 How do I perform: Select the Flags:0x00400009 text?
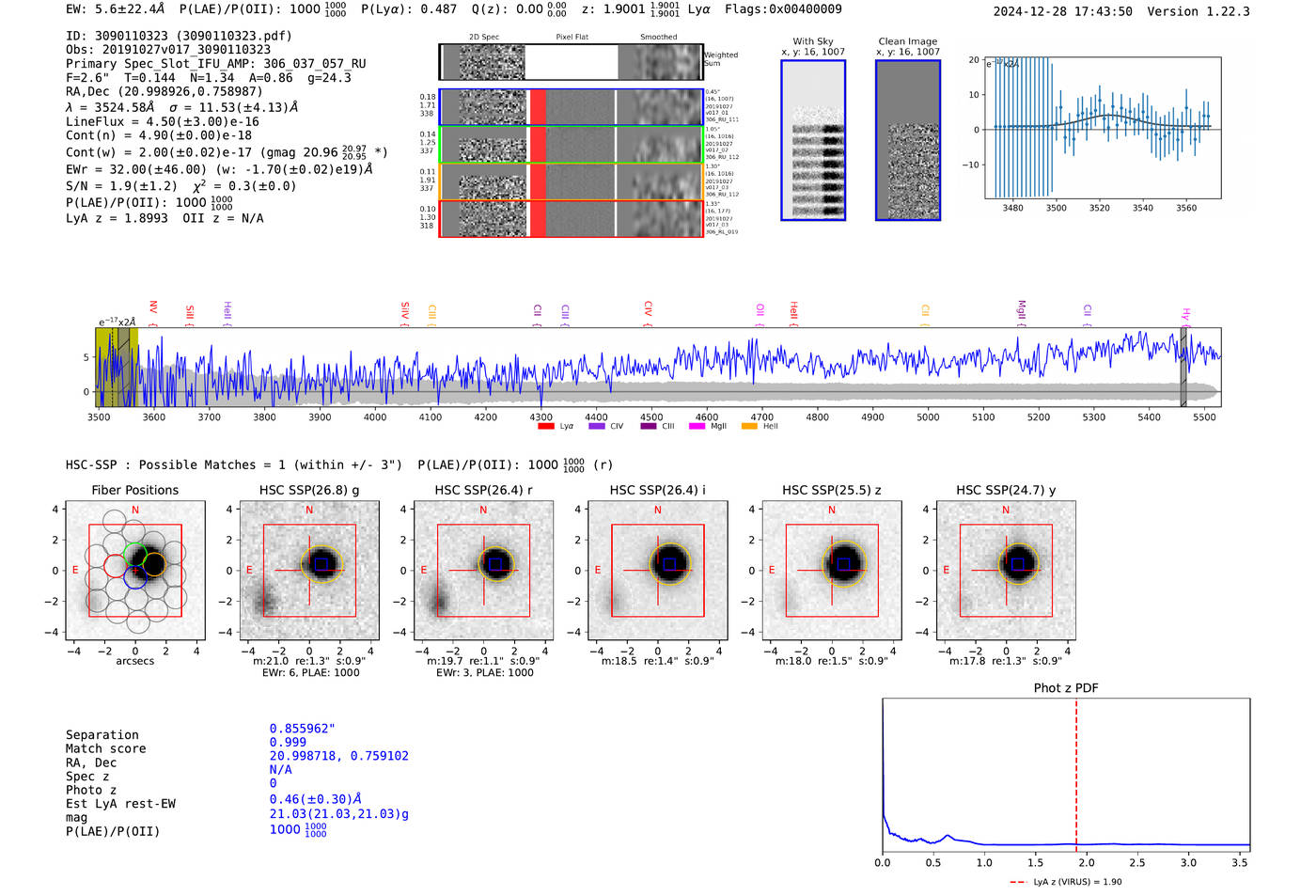(783, 8)
